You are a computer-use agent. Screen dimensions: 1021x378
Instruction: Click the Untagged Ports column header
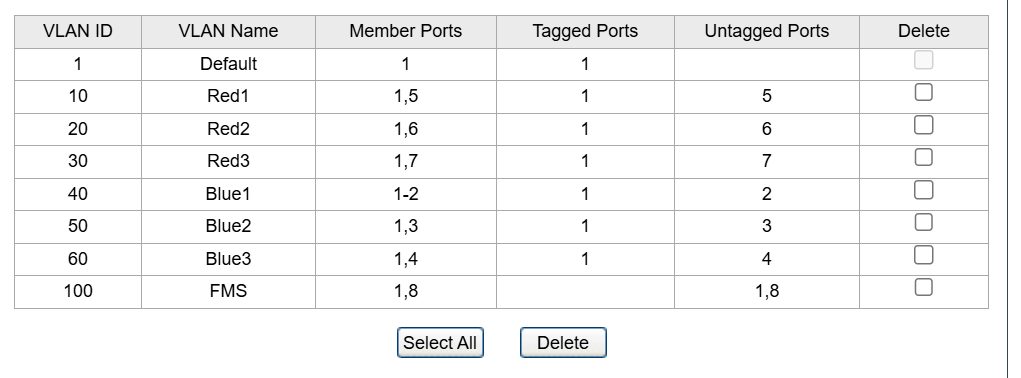click(766, 31)
